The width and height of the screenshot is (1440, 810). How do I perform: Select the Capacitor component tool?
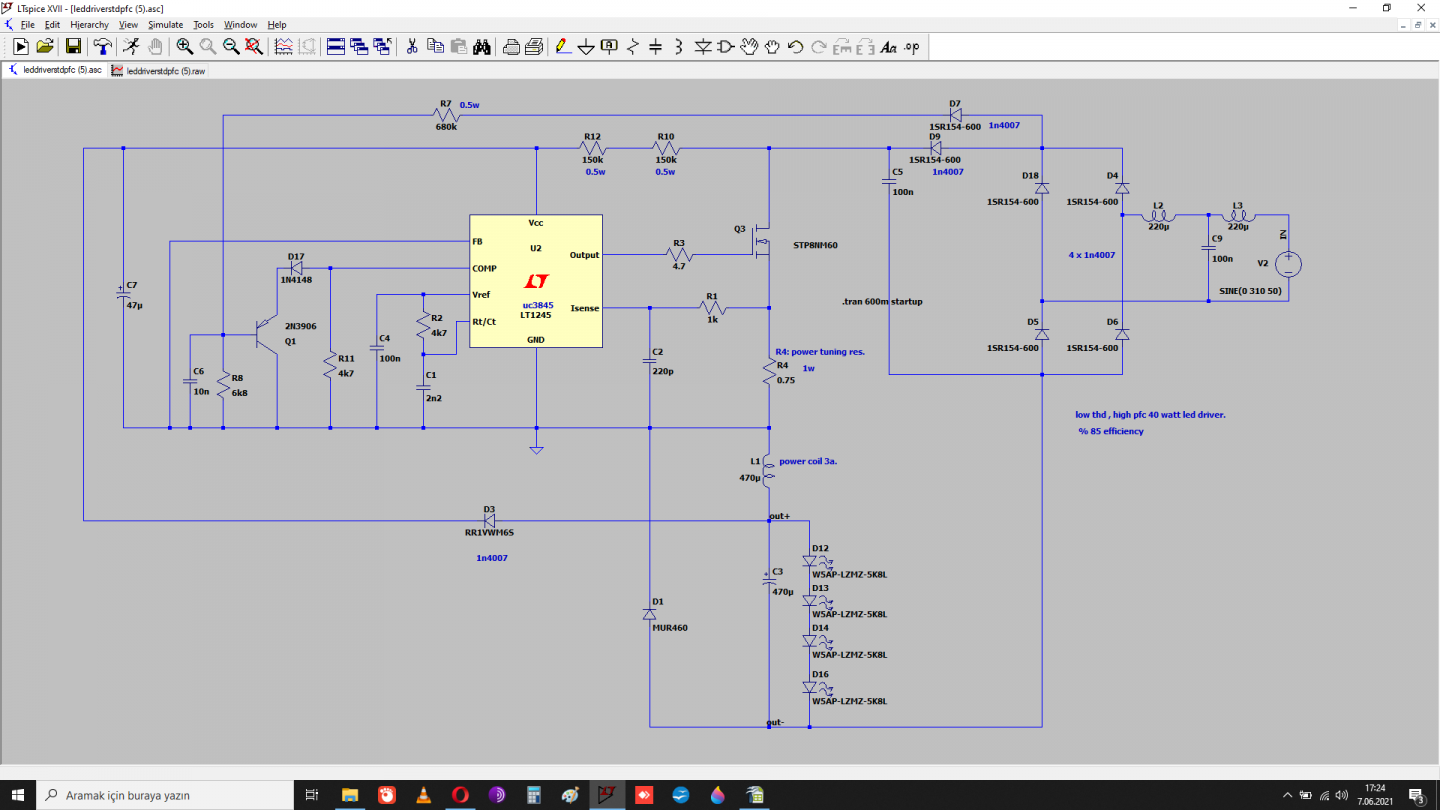pyautogui.click(x=655, y=46)
